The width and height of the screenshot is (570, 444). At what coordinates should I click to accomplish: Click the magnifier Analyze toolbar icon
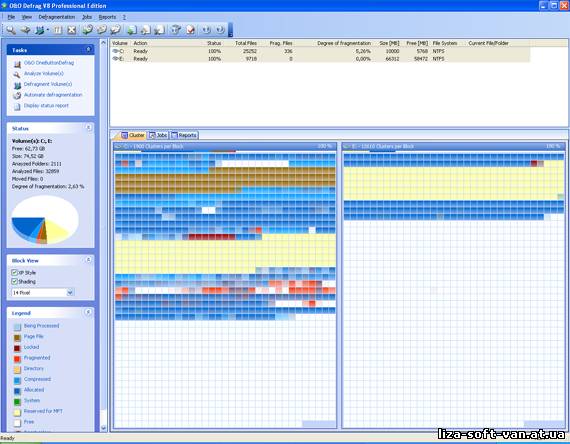(11, 30)
